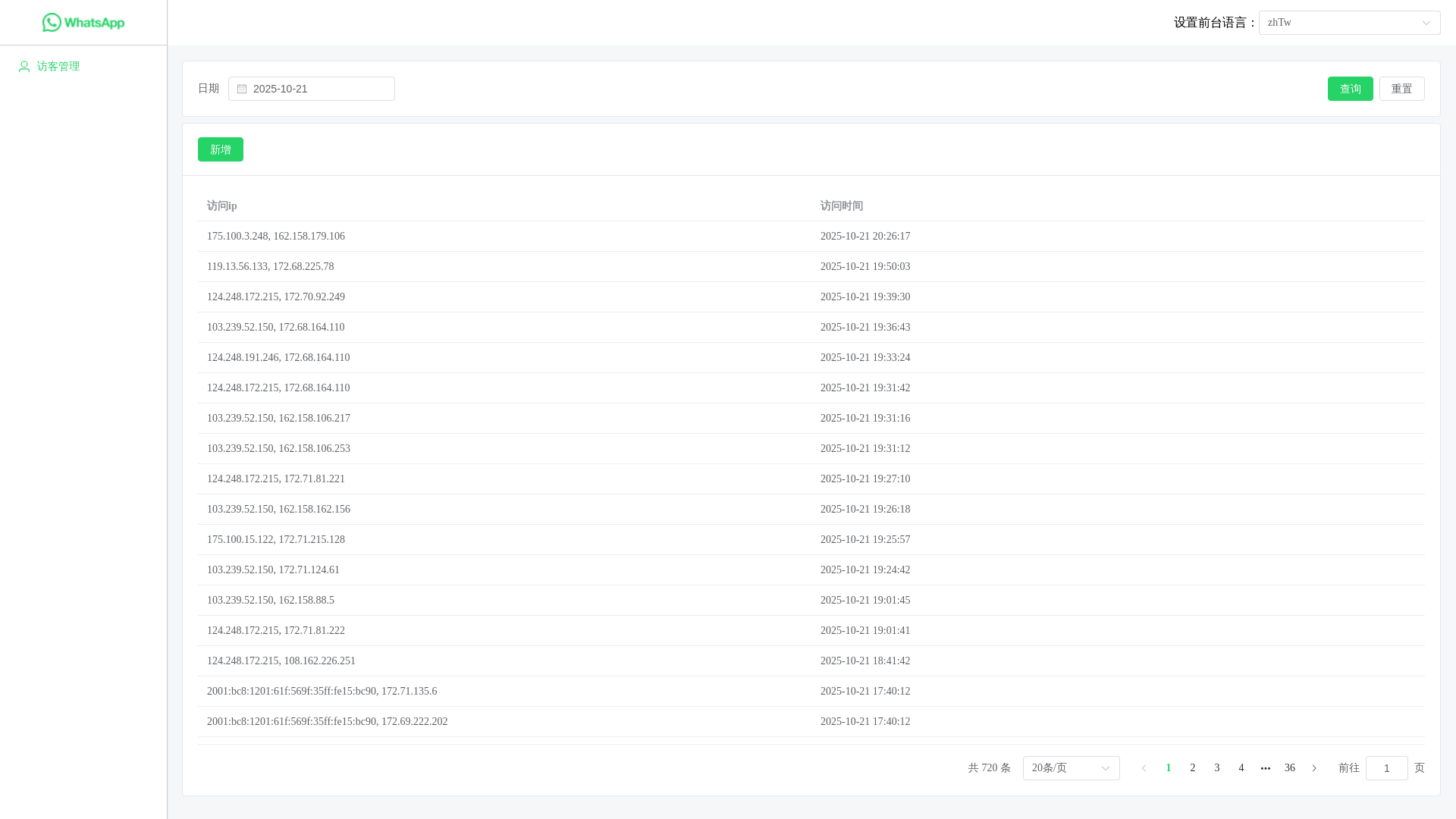Click the visitor management user icon

(x=24, y=67)
